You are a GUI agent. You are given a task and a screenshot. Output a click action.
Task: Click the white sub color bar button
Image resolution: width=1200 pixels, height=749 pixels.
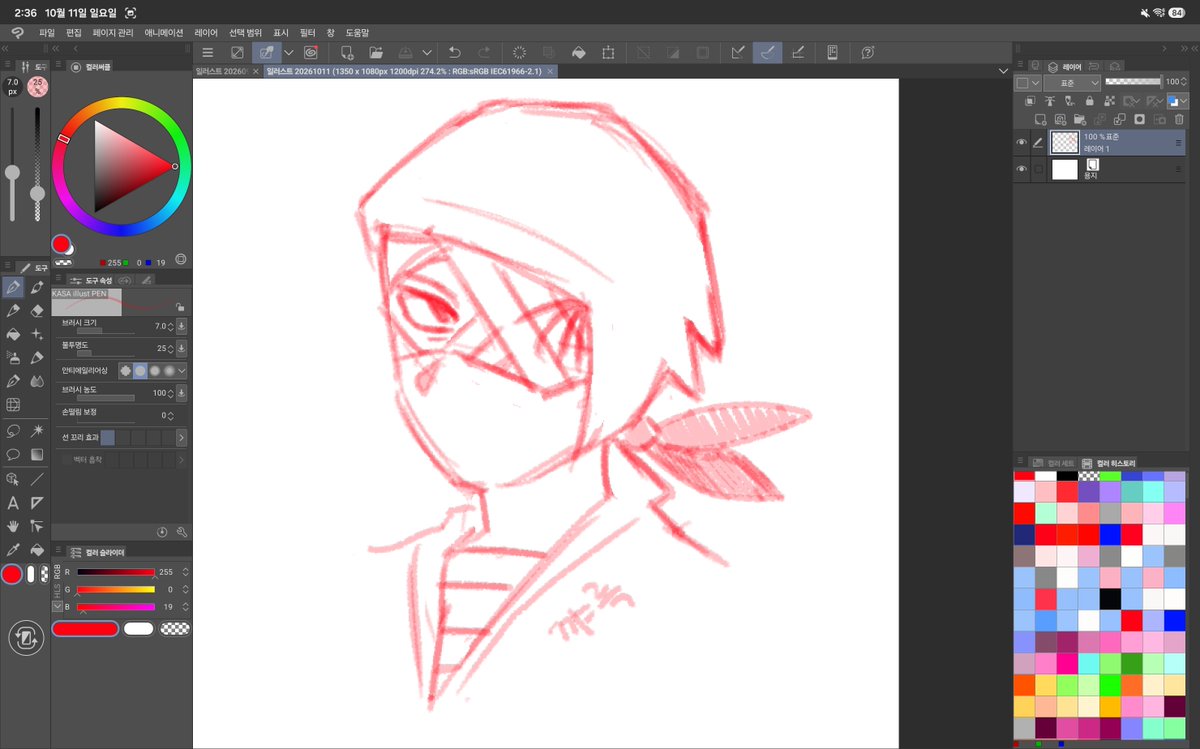pos(139,629)
